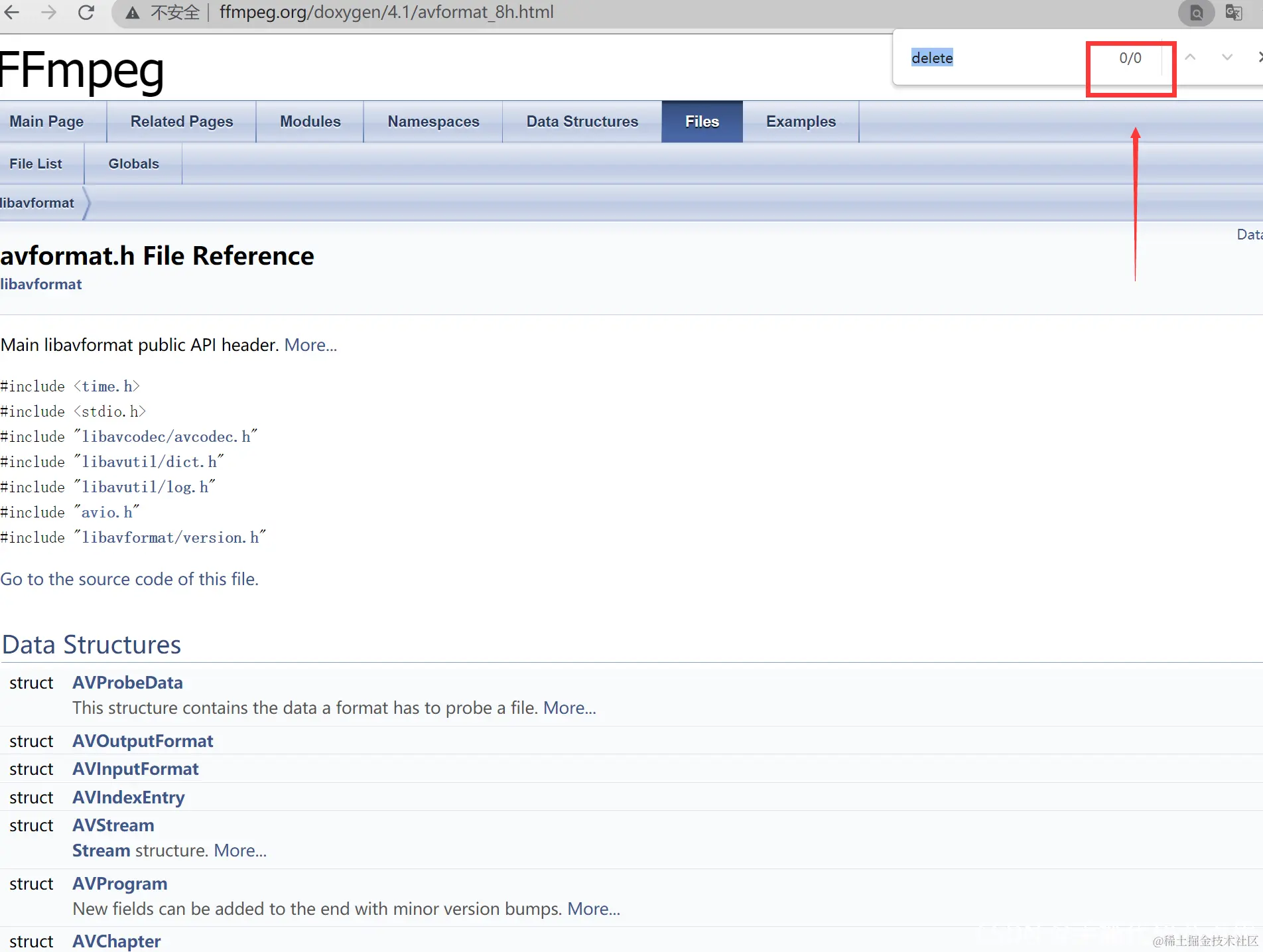Viewport: 1263px width, 952px height.
Task: Switch to the Data Structures tab
Action: pos(582,121)
